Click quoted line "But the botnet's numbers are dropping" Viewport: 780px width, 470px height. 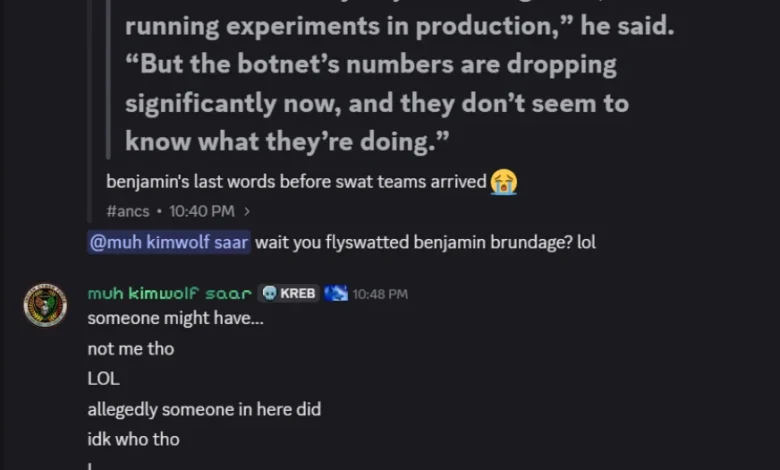[x=370, y=65]
